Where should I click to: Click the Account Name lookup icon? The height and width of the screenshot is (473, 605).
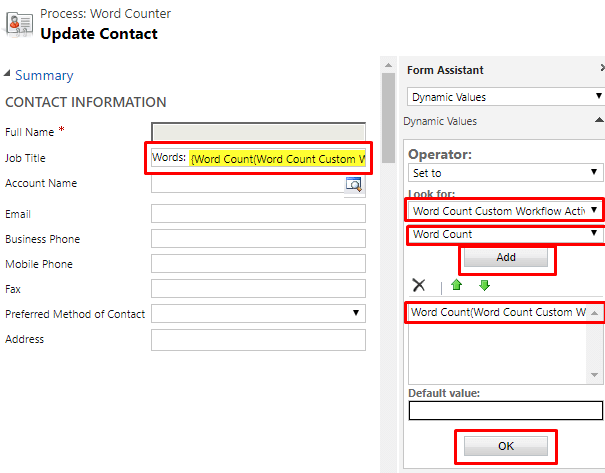point(354,184)
